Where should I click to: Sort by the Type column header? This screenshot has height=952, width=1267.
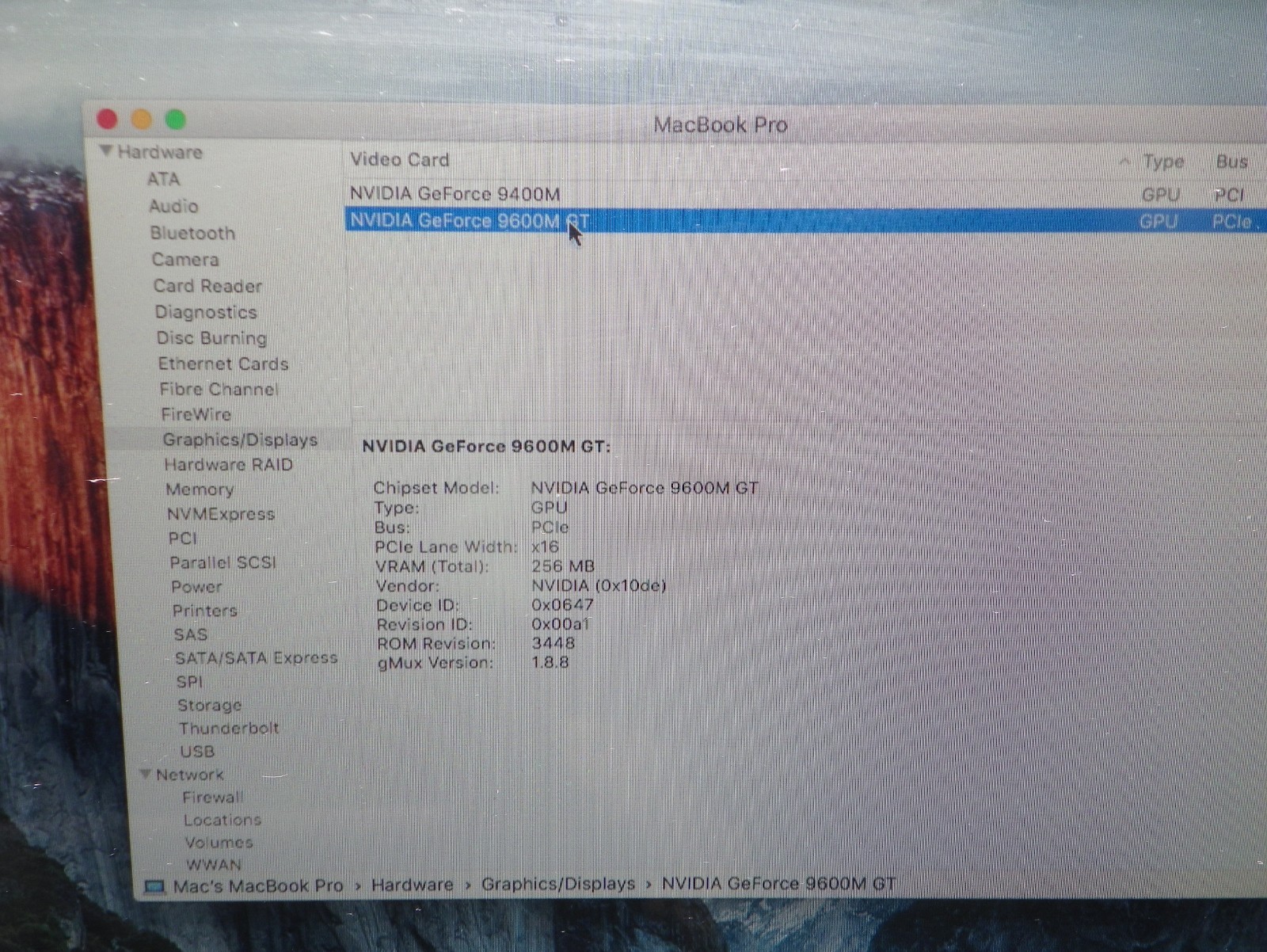point(1163,162)
